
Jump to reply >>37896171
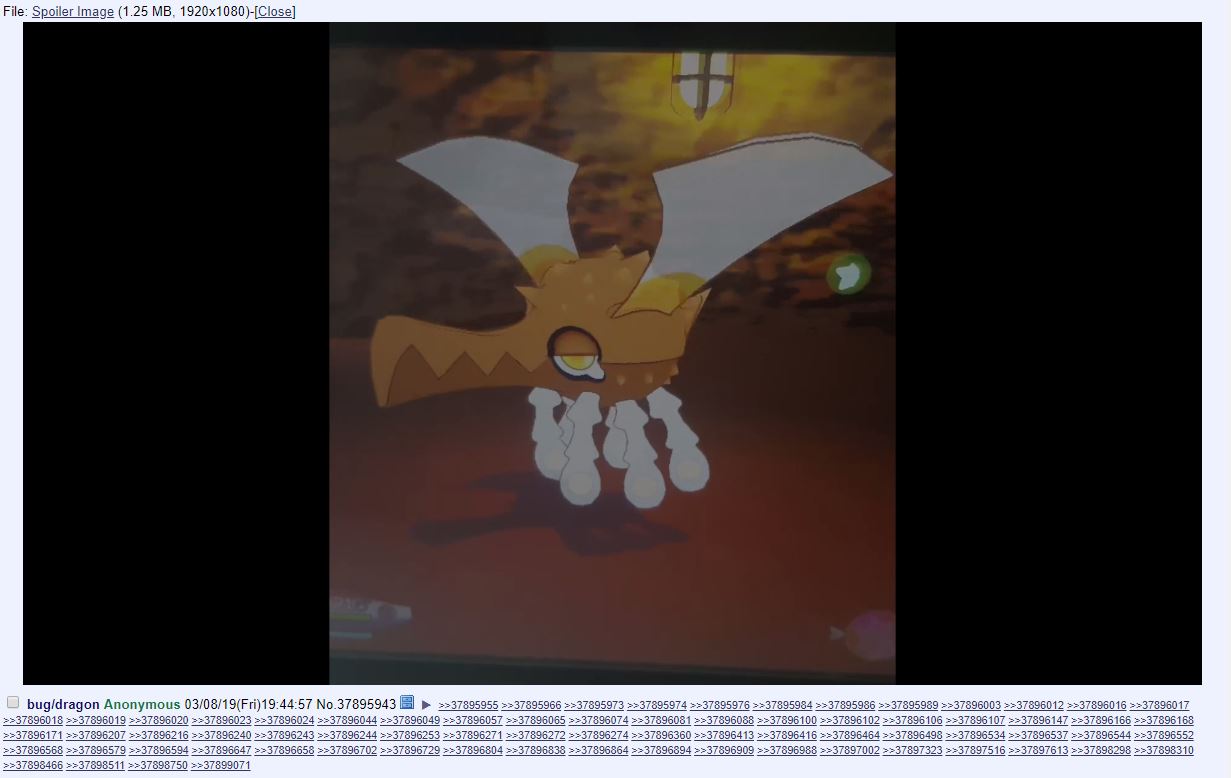point(33,736)
